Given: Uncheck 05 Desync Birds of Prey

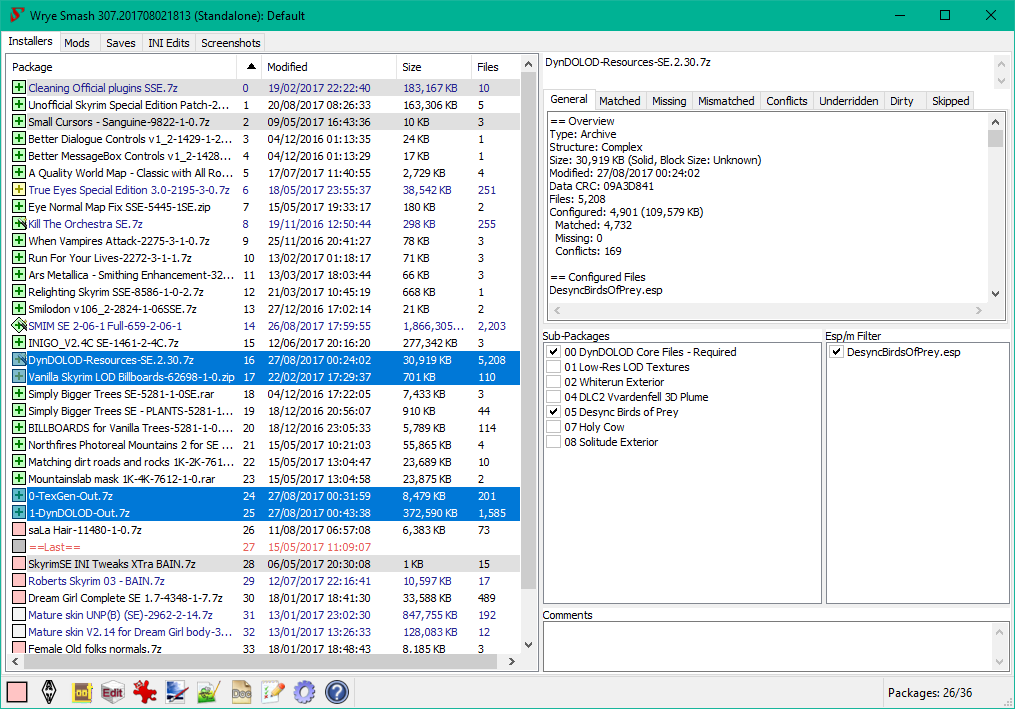Looking at the screenshot, I should 553,412.
